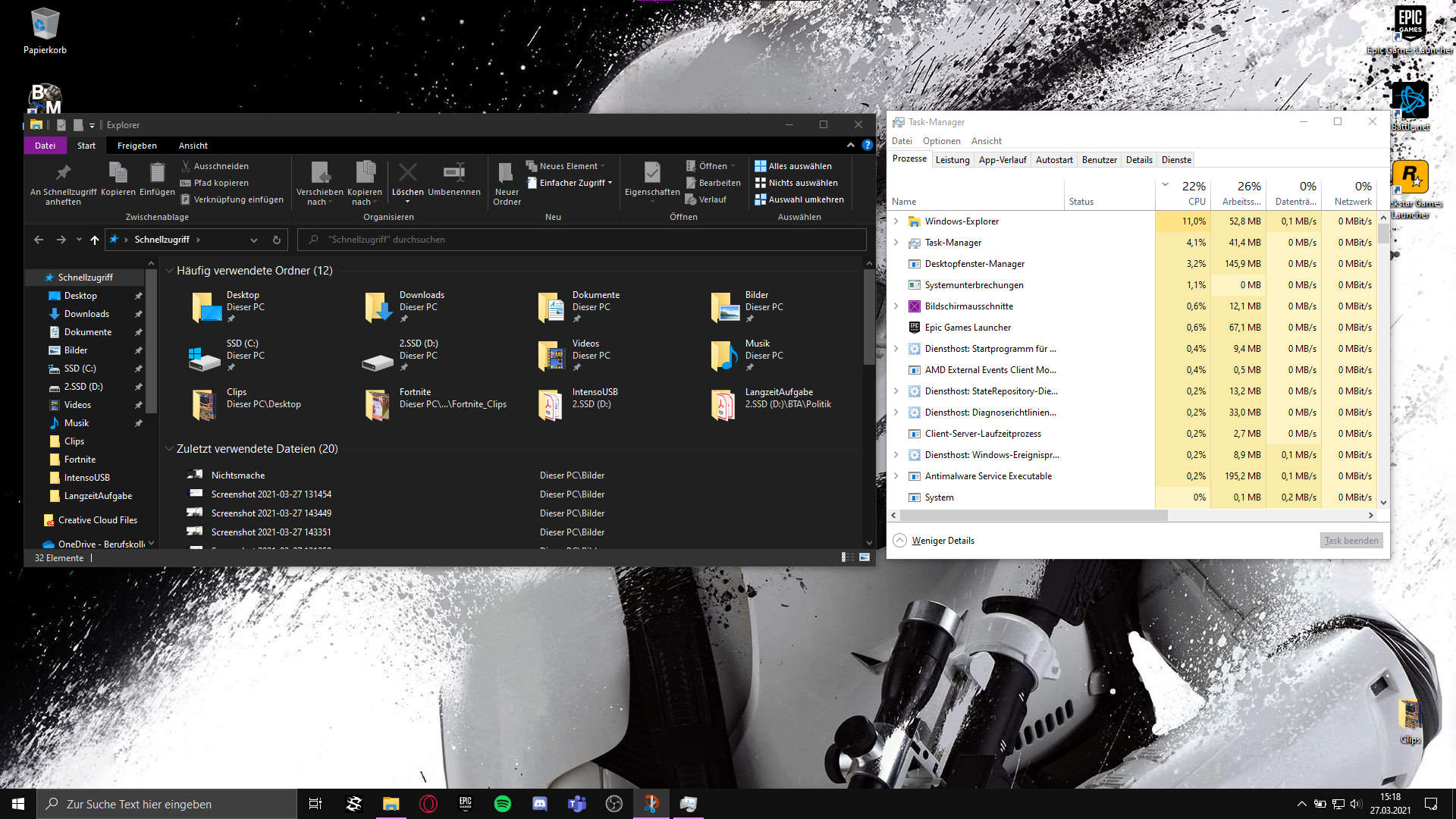Screen dimensions: 1456x819
Task: Click the Task beenden button
Action: point(1351,541)
